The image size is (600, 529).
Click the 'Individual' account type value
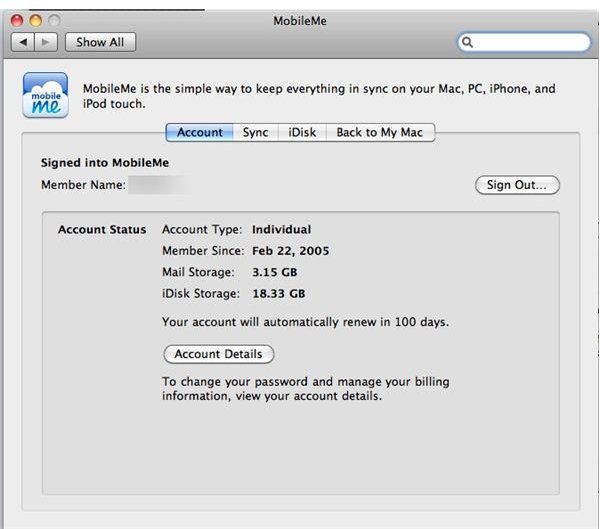click(x=282, y=229)
